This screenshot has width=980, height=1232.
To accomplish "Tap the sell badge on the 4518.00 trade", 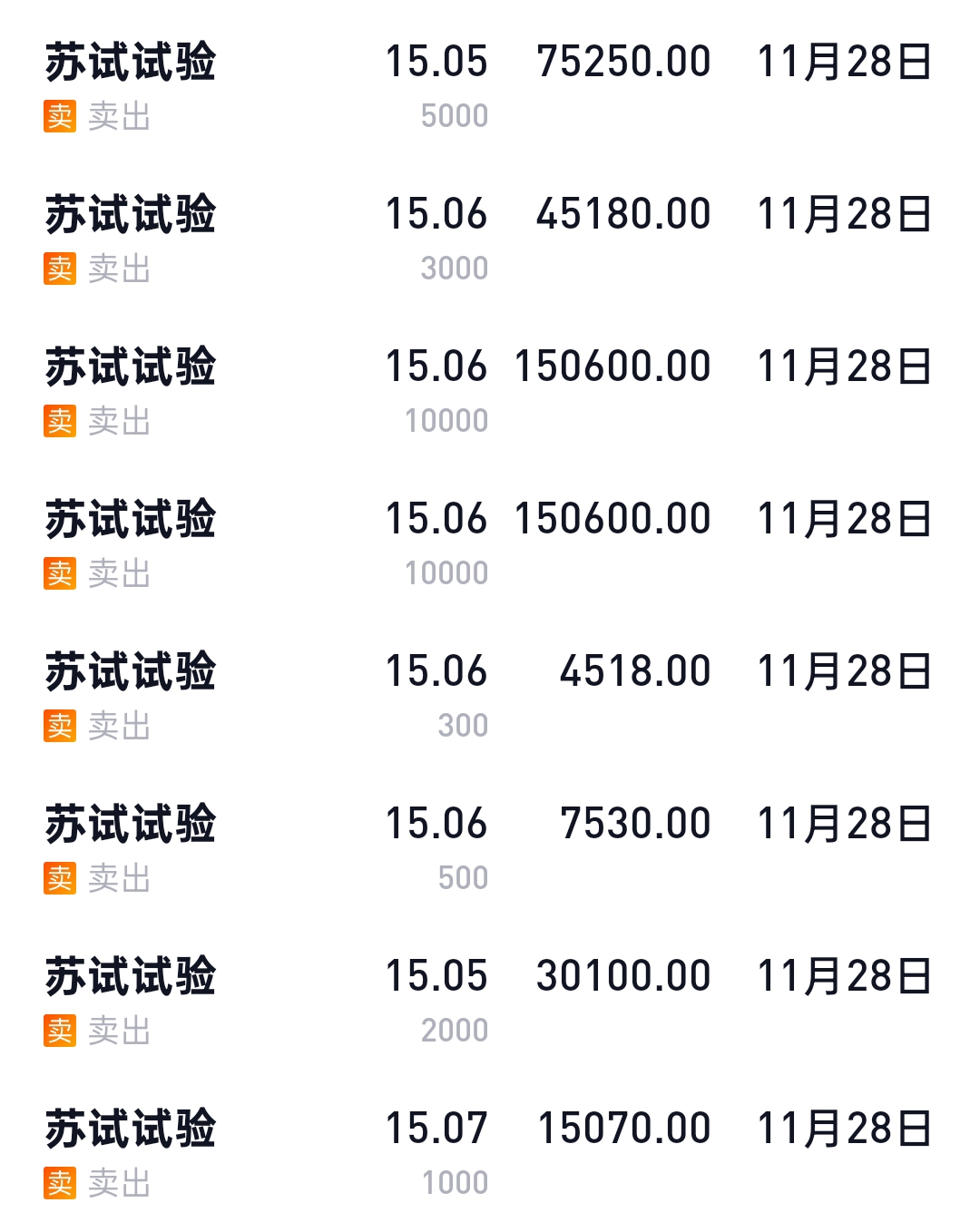I will [60, 726].
